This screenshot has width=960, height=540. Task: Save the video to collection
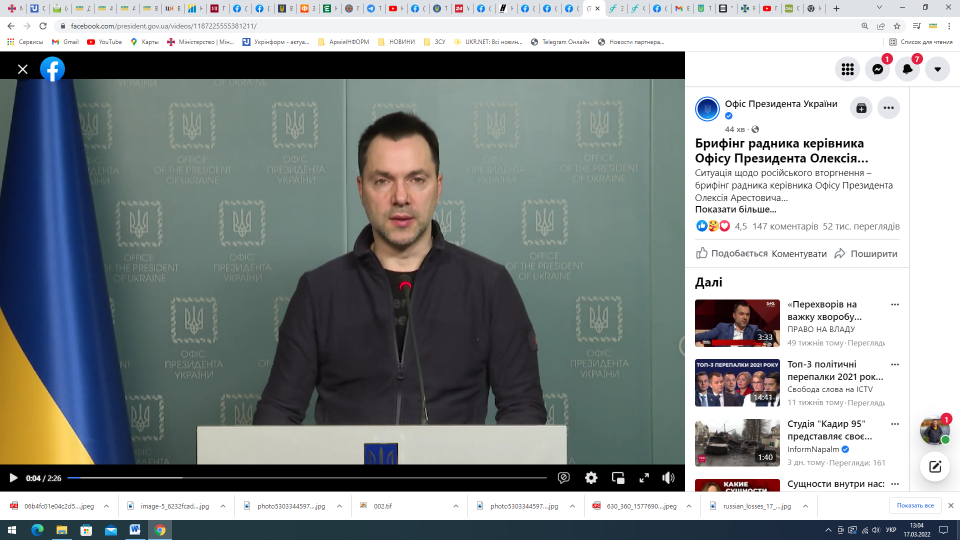[860, 108]
